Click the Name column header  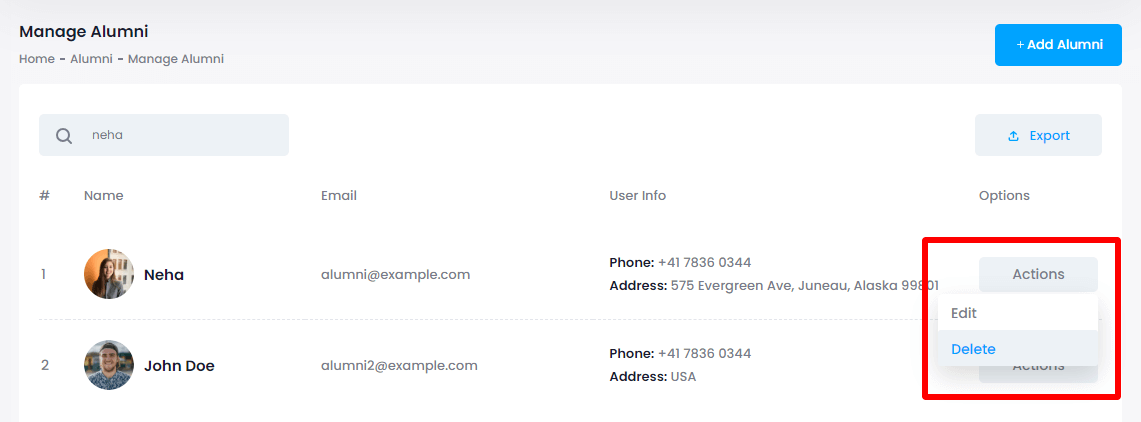coord(104,195)
